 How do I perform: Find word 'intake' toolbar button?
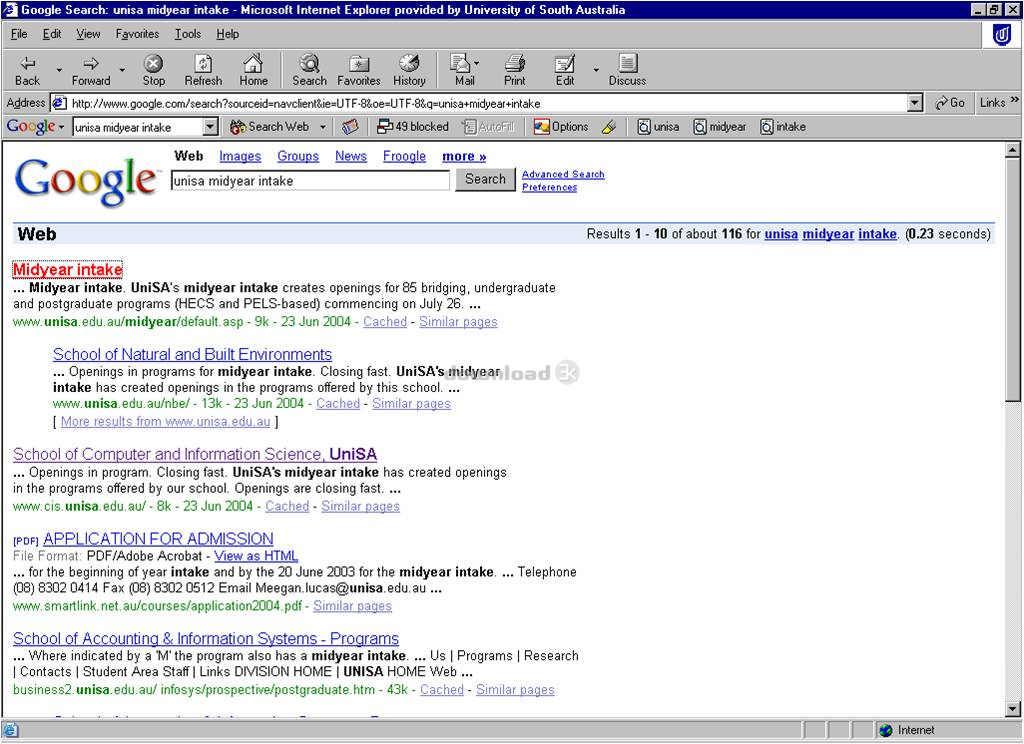point(783,127)
